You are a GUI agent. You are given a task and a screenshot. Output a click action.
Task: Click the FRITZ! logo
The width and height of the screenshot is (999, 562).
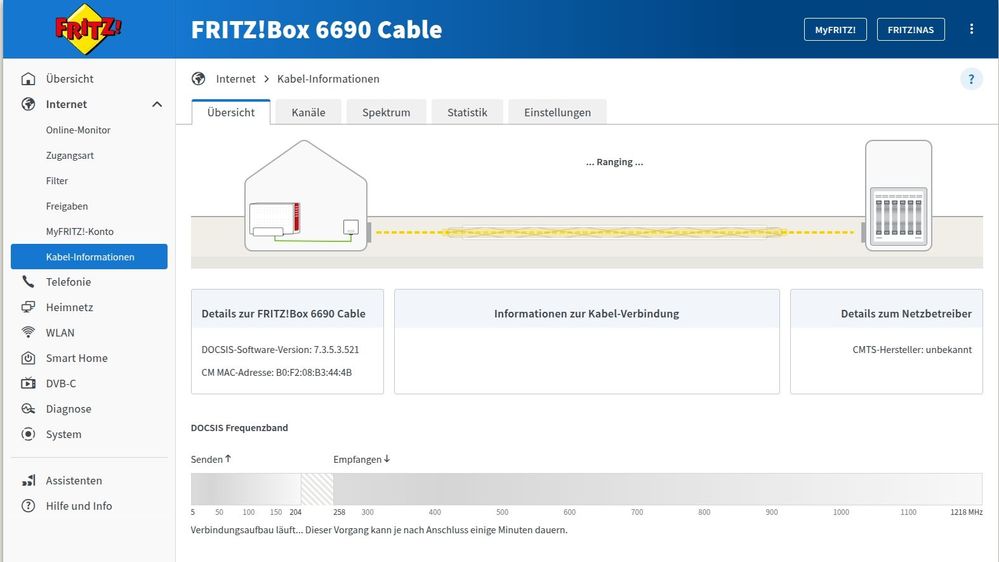point(88,29)
